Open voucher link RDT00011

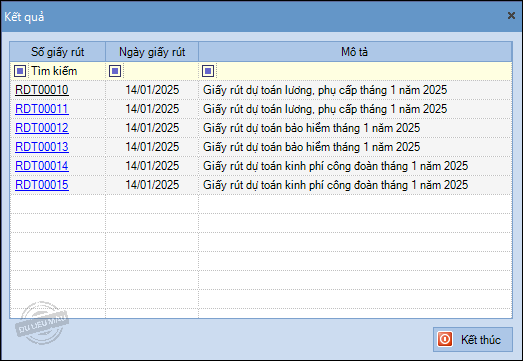pos(42,109)
